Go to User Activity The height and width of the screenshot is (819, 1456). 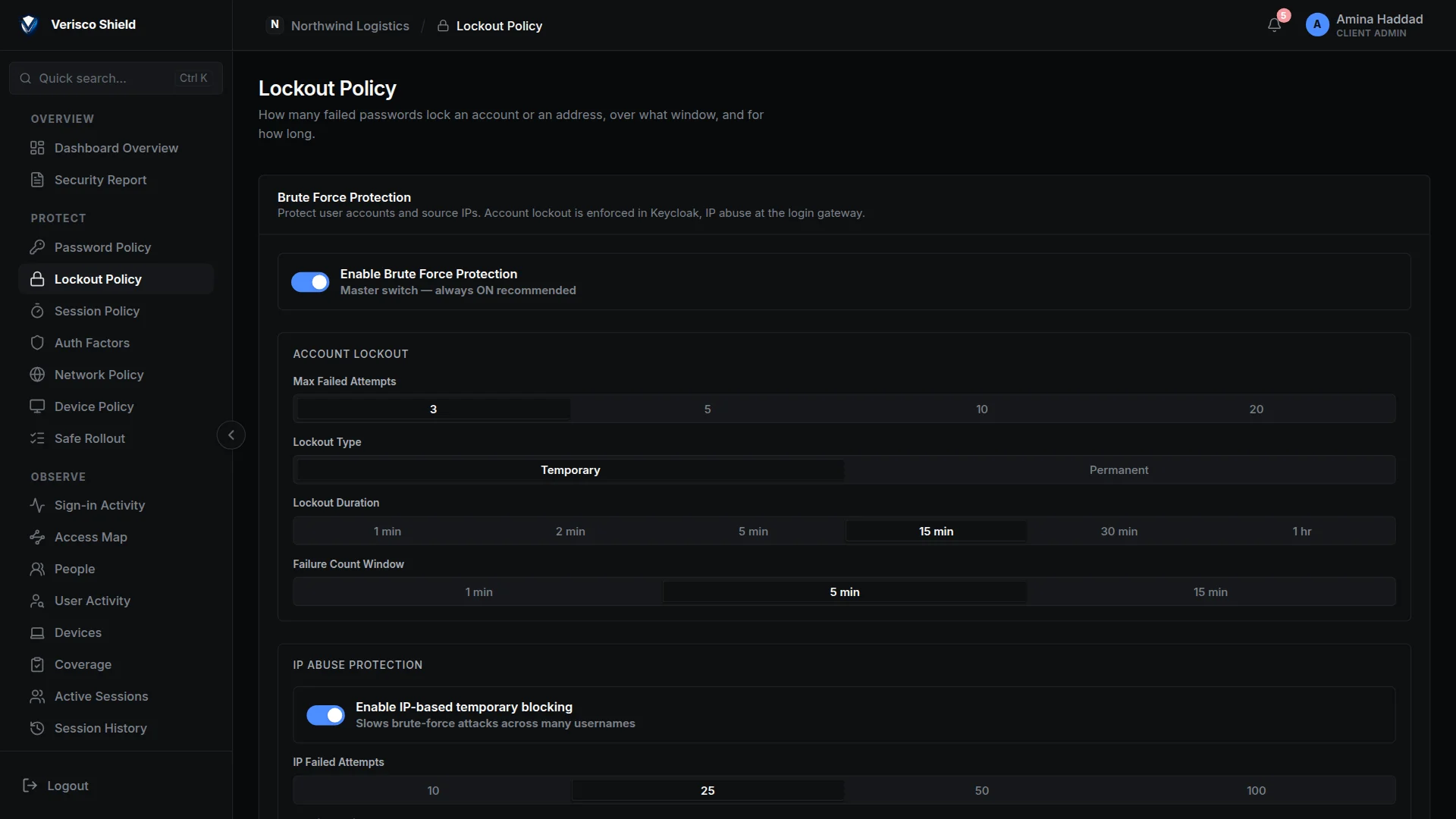pos(116,601)
